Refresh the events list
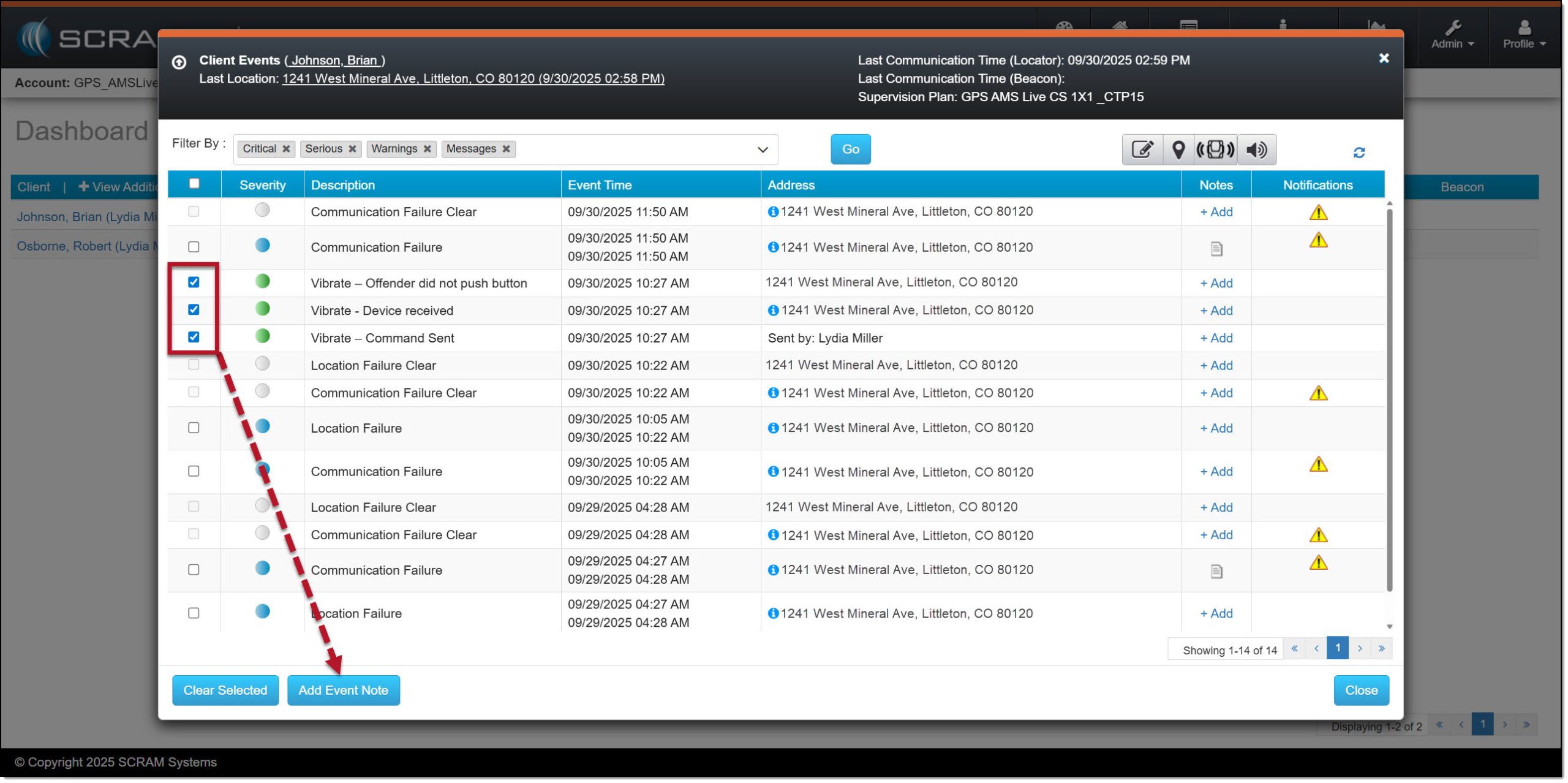The image size is (1568, 783). [x=1360, y=153]
